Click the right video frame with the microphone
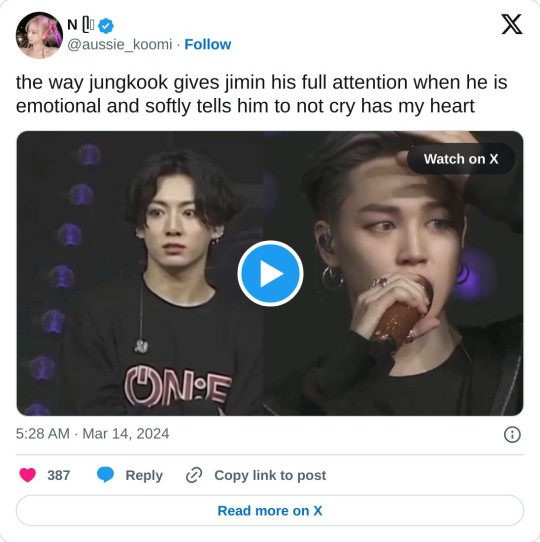 click(393, 273)
